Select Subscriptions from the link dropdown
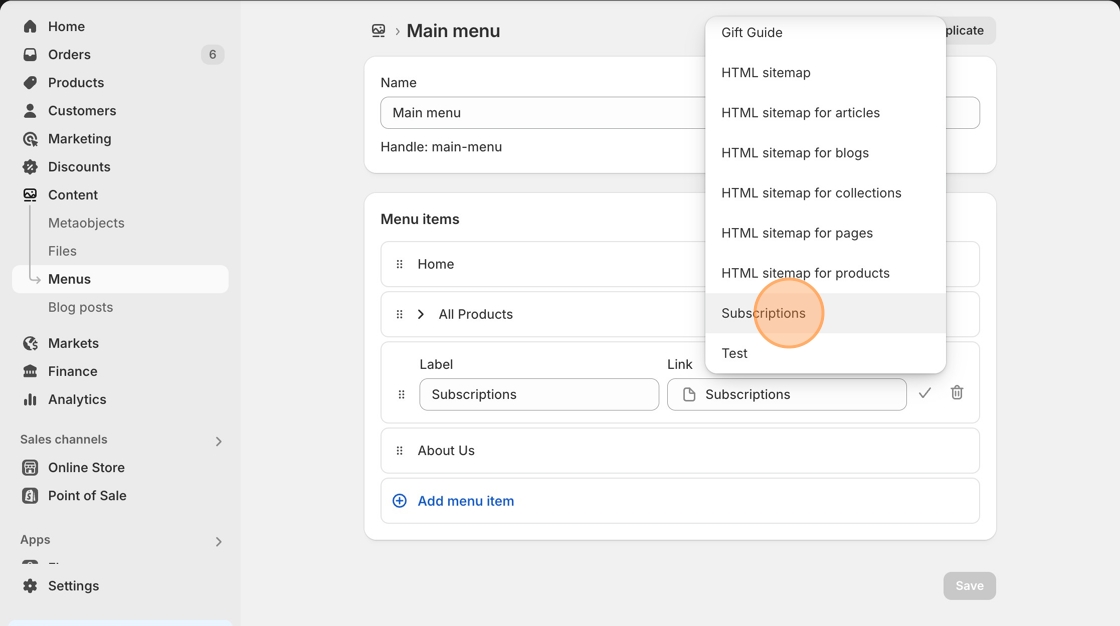 click(763, 313)
